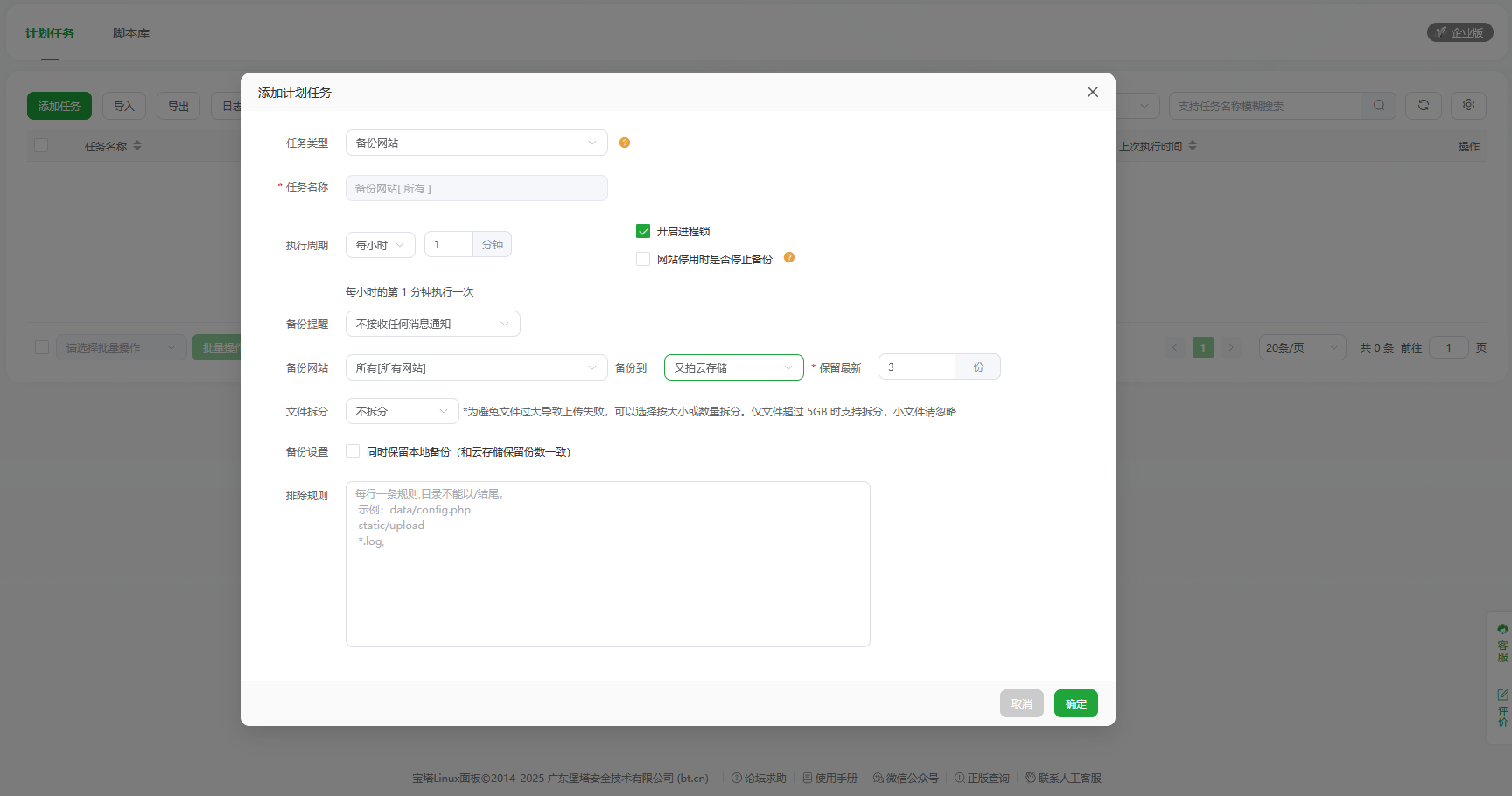Open the 又拍云存储 backup destination dropdown
This screenshot has width=1512, height=796.
click(733, 367)
